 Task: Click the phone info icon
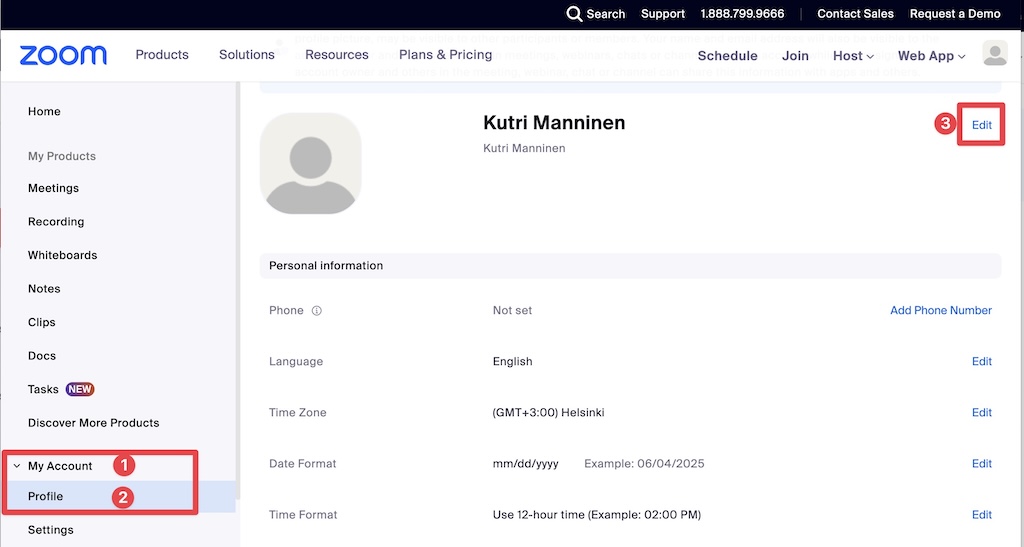[x=317, y=311]
